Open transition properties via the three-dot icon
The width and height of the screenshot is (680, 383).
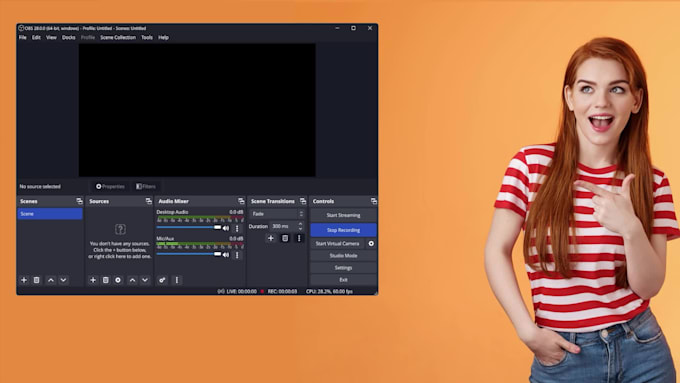[299, 238]
